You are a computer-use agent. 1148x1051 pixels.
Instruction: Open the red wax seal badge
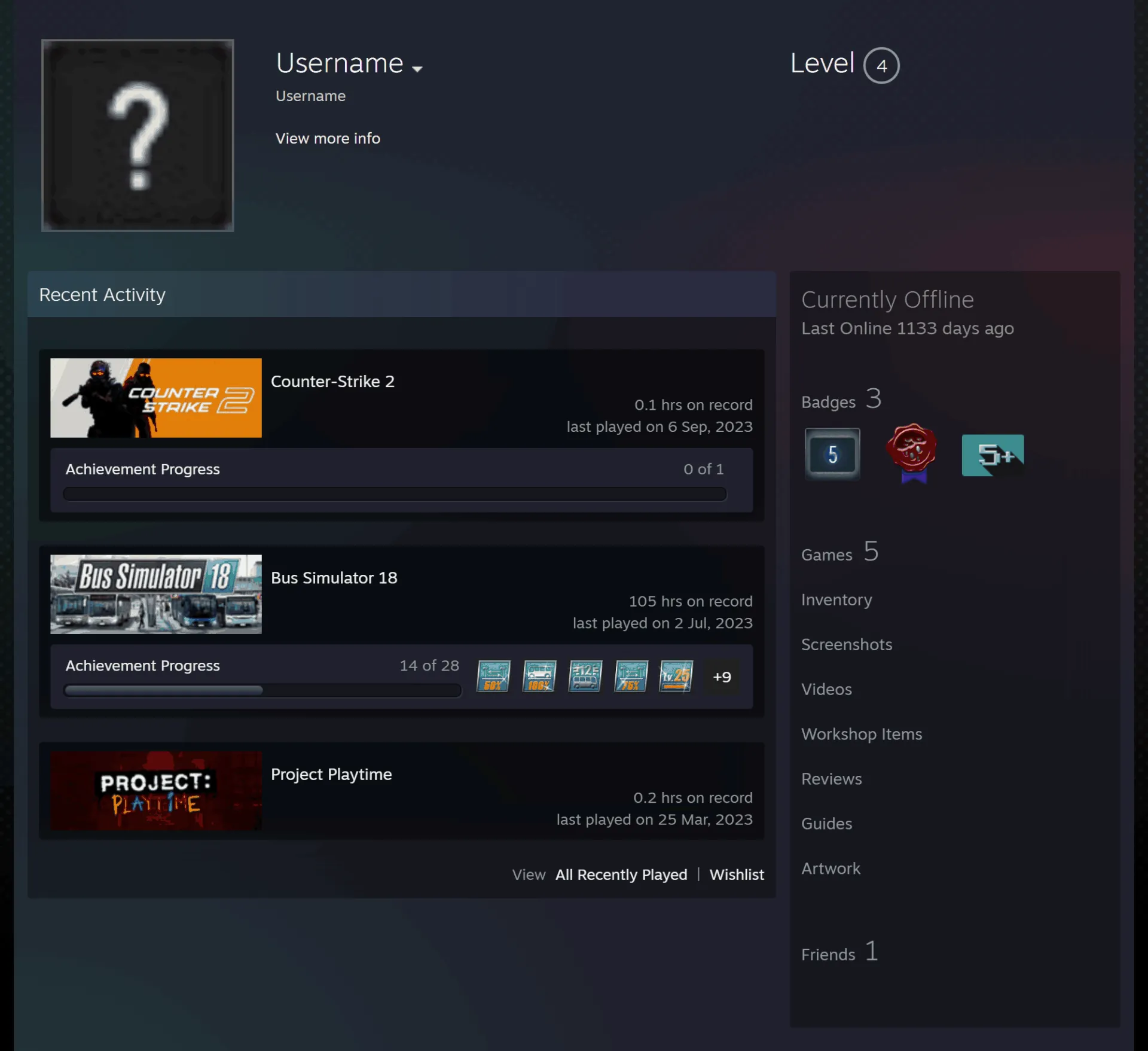click(912, 453)
